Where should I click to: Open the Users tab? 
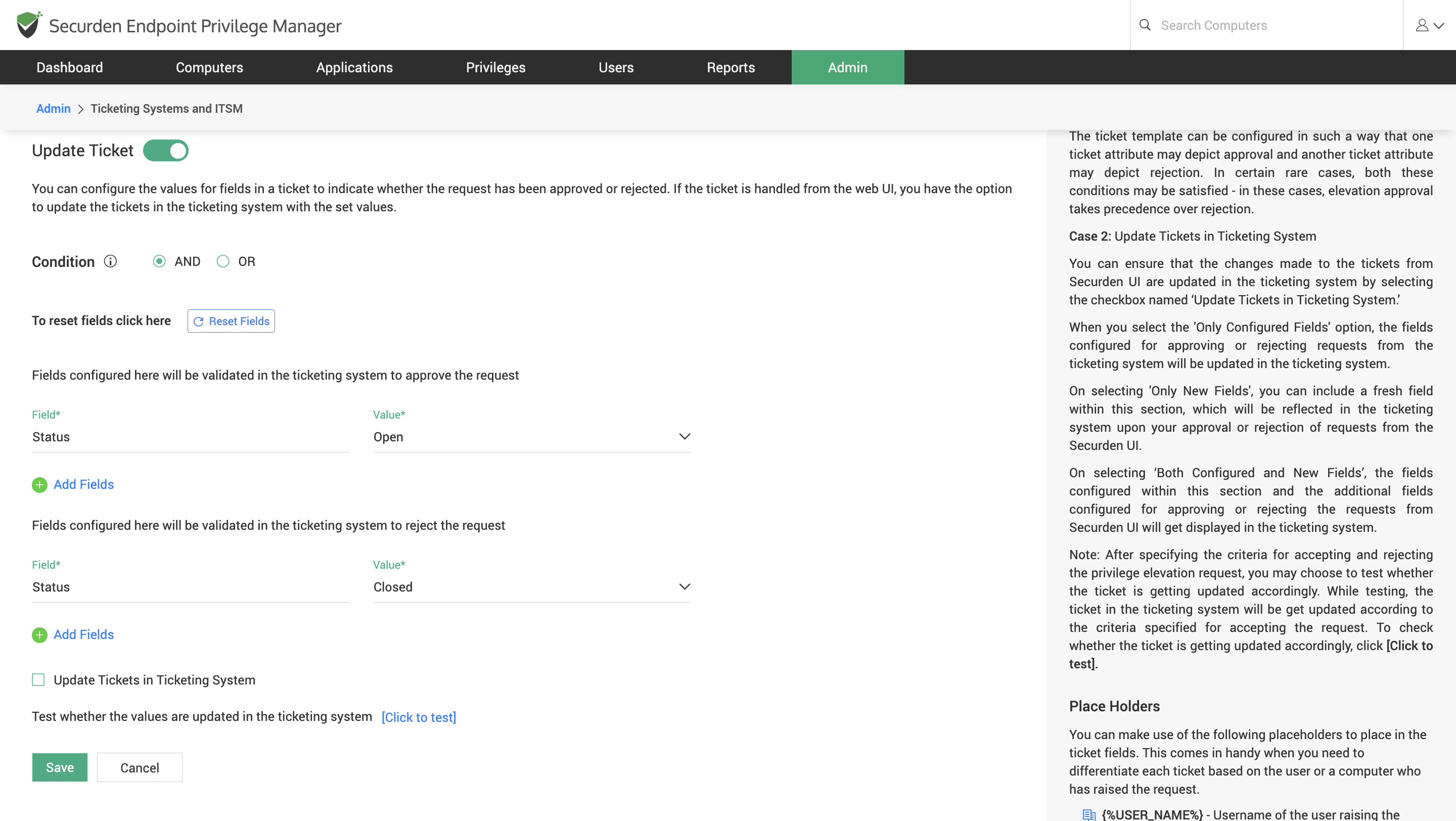616,67
